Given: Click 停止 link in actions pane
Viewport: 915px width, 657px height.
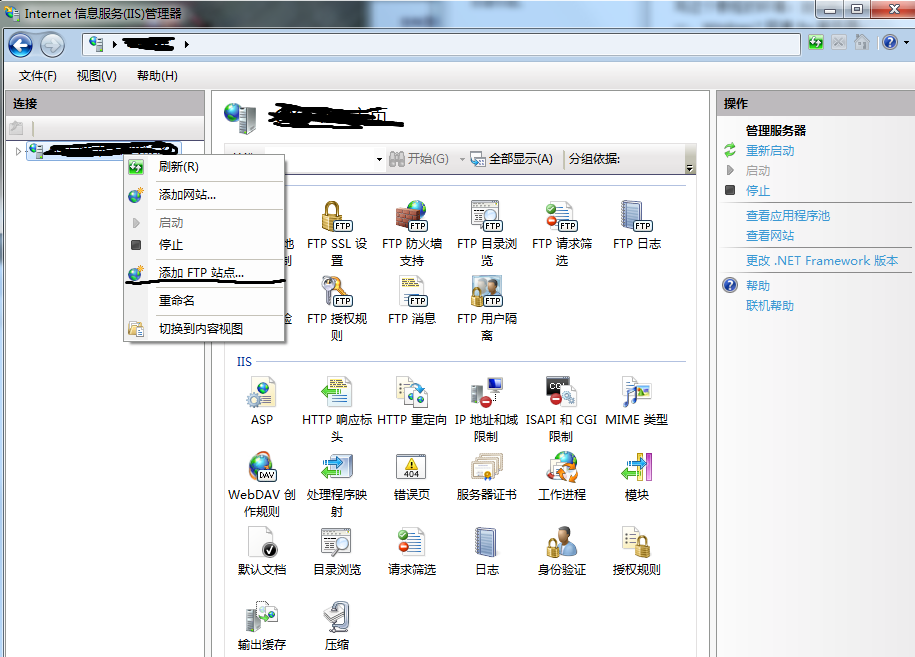Looking at the screenshot, I should [x=757, y=190].
